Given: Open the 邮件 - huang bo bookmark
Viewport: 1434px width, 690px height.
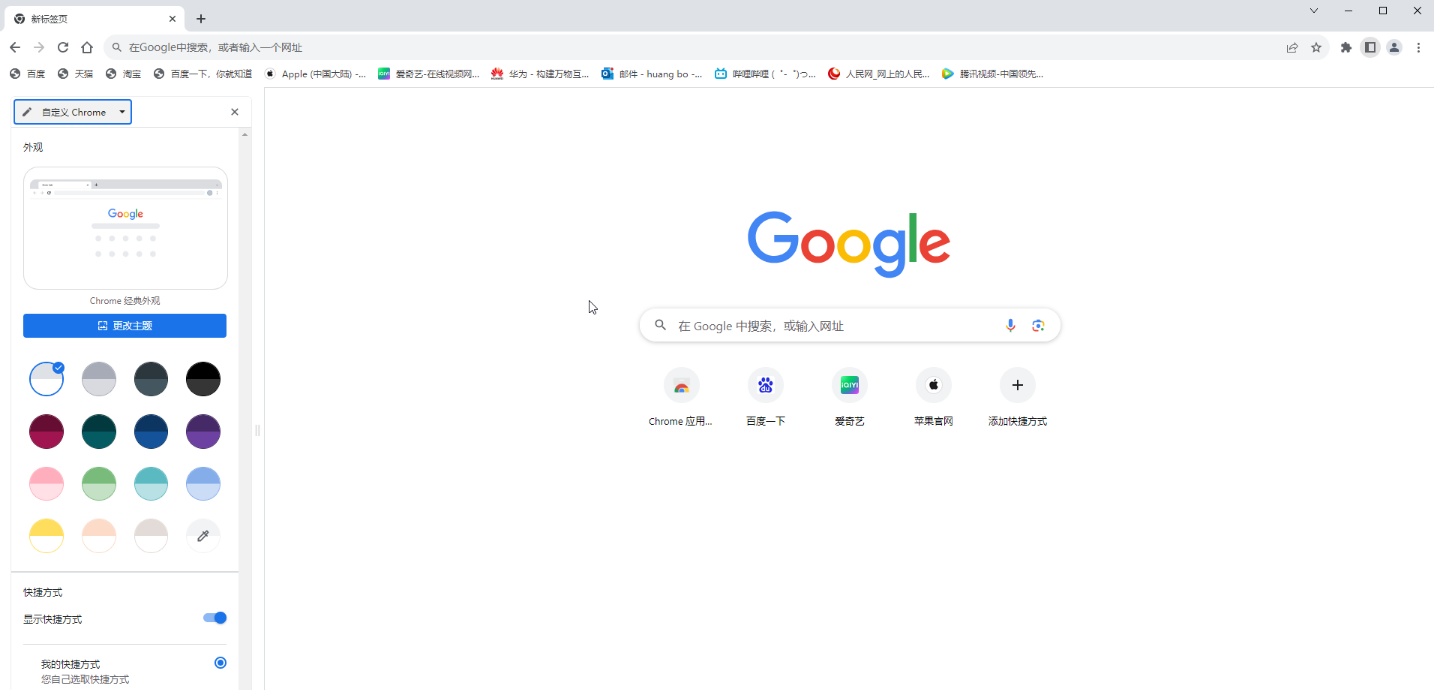Looking at the screenshot, I should [x=652, y=73].
